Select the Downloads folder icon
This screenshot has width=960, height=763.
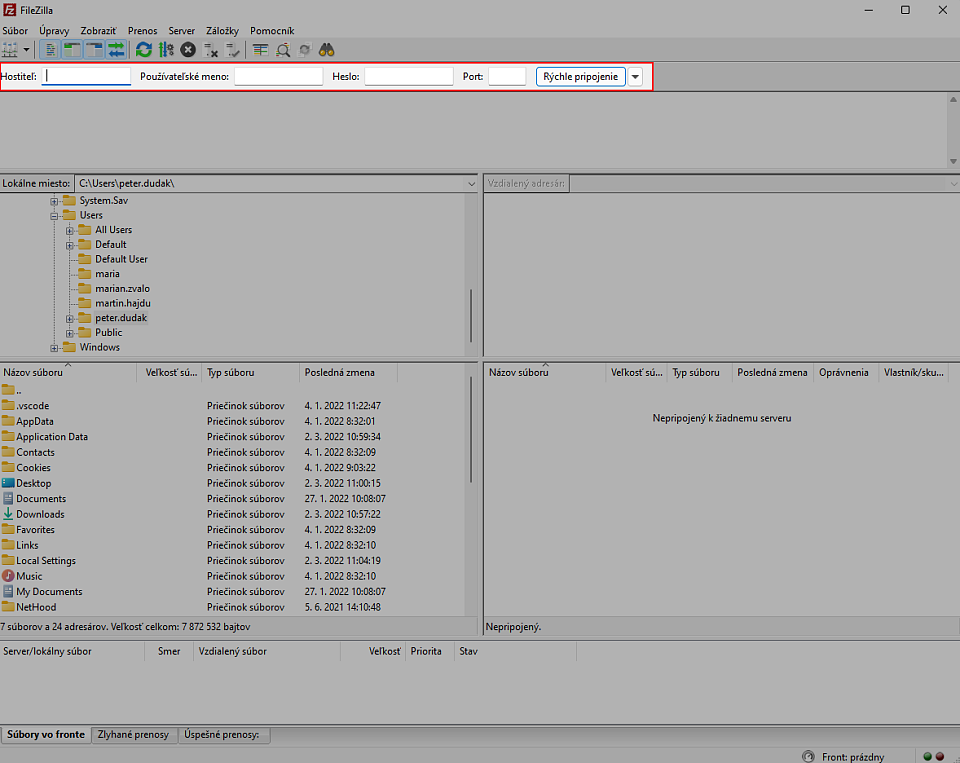pyautogui.click(x=8, y=514)
